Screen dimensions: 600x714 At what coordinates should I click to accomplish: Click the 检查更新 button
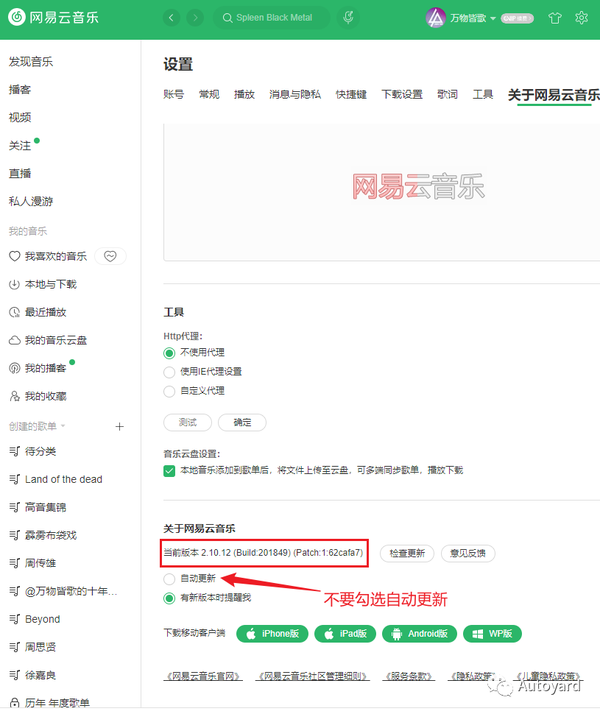[x=407, y=553]
